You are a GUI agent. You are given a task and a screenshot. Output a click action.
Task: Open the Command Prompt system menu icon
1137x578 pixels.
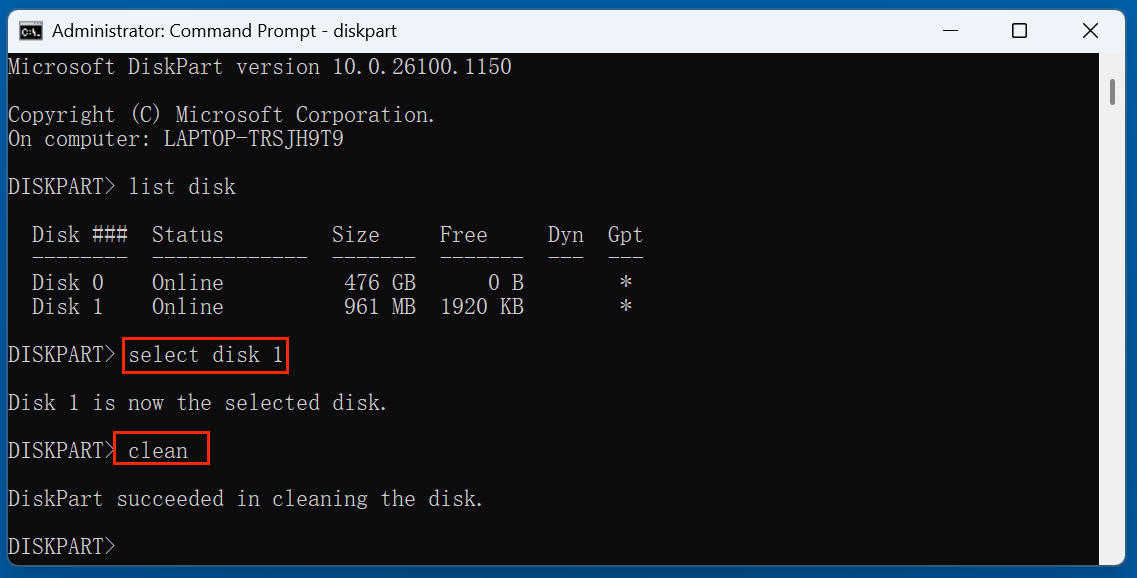[x=29, y=30]
